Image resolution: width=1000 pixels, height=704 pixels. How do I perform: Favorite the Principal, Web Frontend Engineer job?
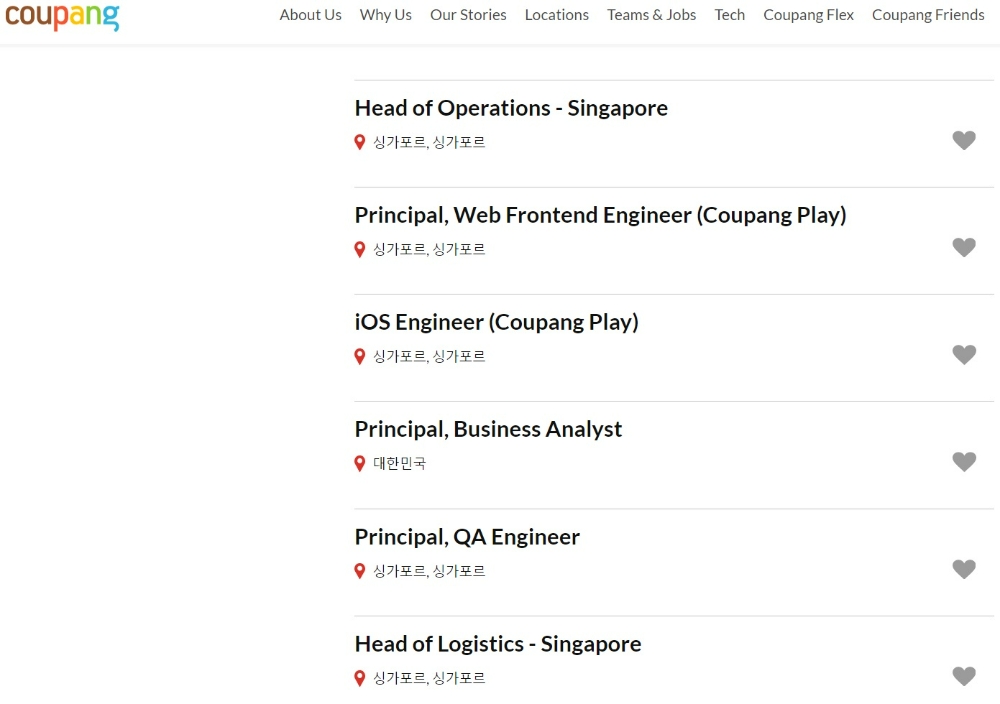click(x=963, y=248)
